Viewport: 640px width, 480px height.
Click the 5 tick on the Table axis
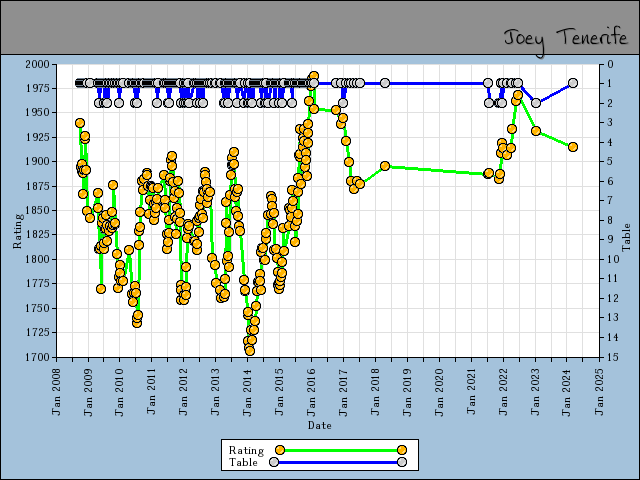pyautogui.click(x=611, y=162)
